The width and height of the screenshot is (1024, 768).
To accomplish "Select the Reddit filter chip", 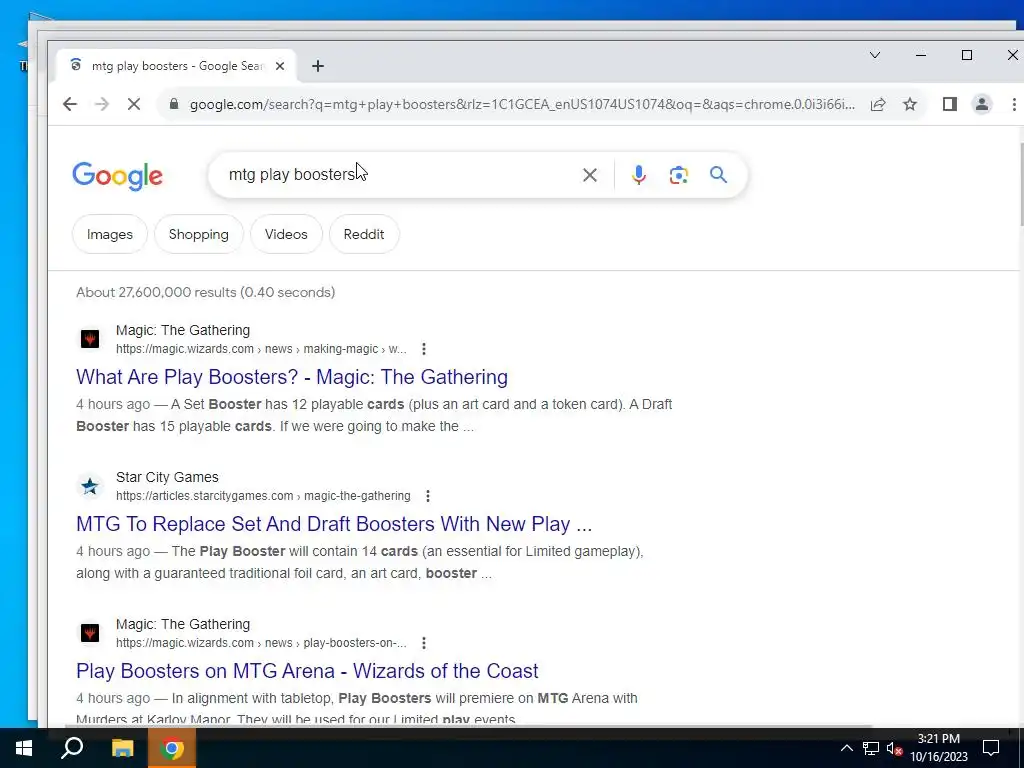I will [x=364, y=234].
